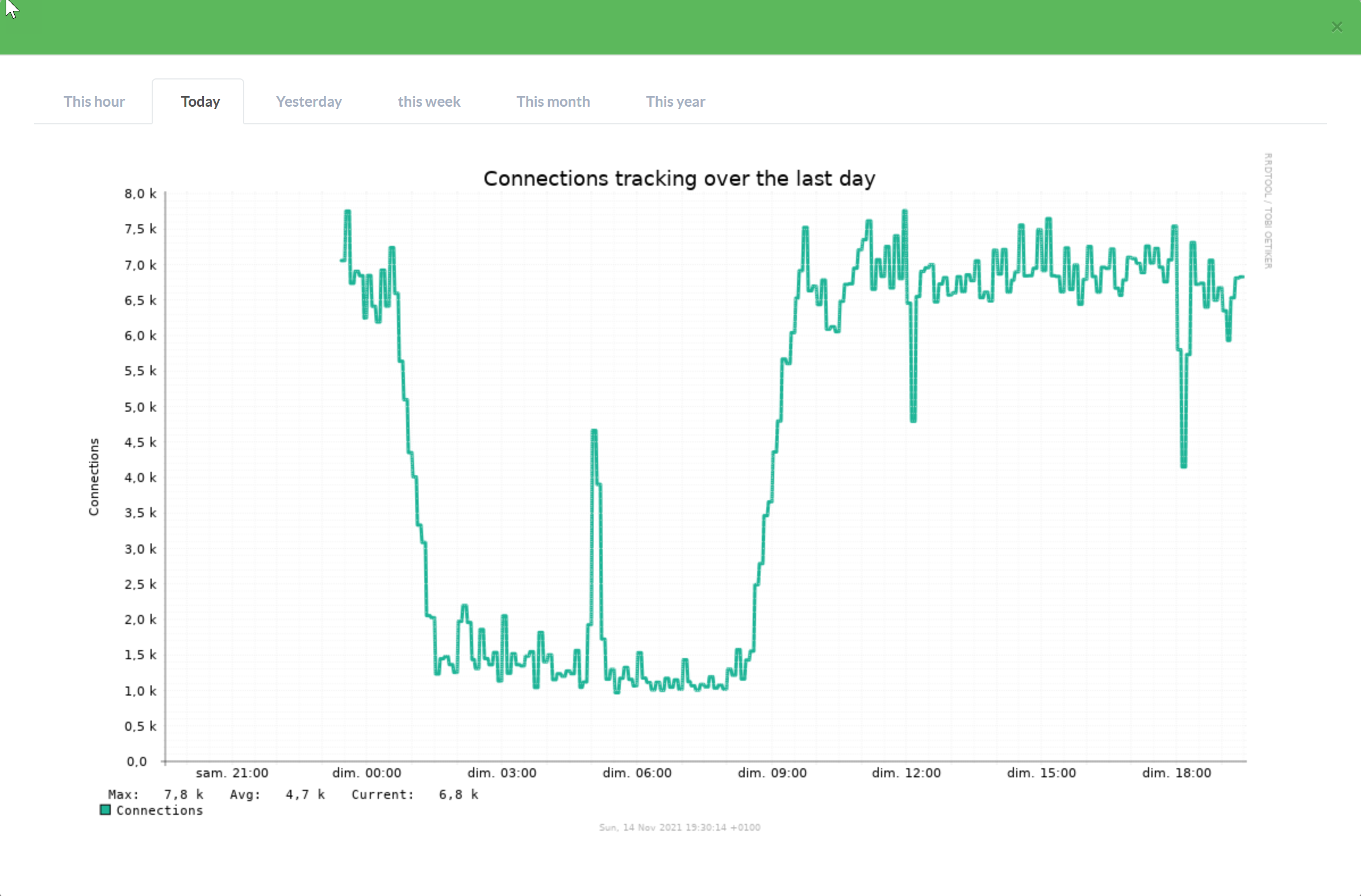Click the dim. 06:00 axis label

(636, 773)
